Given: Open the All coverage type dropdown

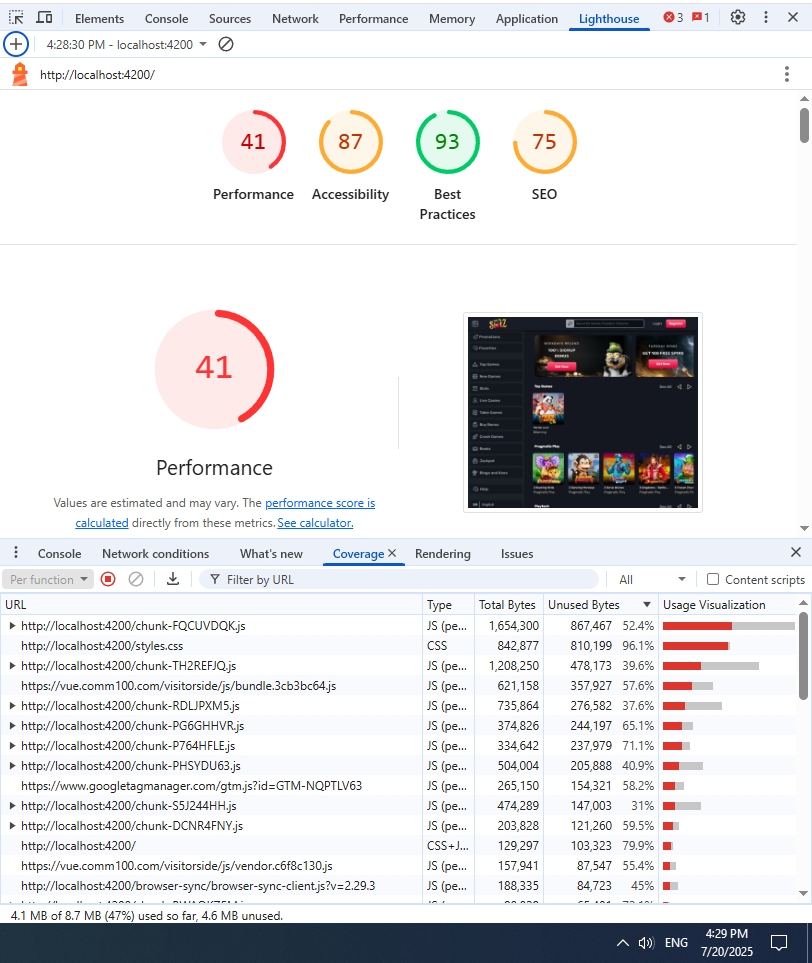Looking at the screenshot, I should click(x=652, y=579).
